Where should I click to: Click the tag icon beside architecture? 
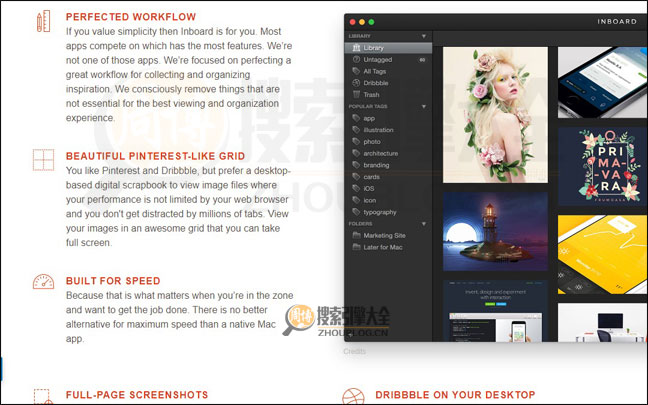tap(356, 153)
